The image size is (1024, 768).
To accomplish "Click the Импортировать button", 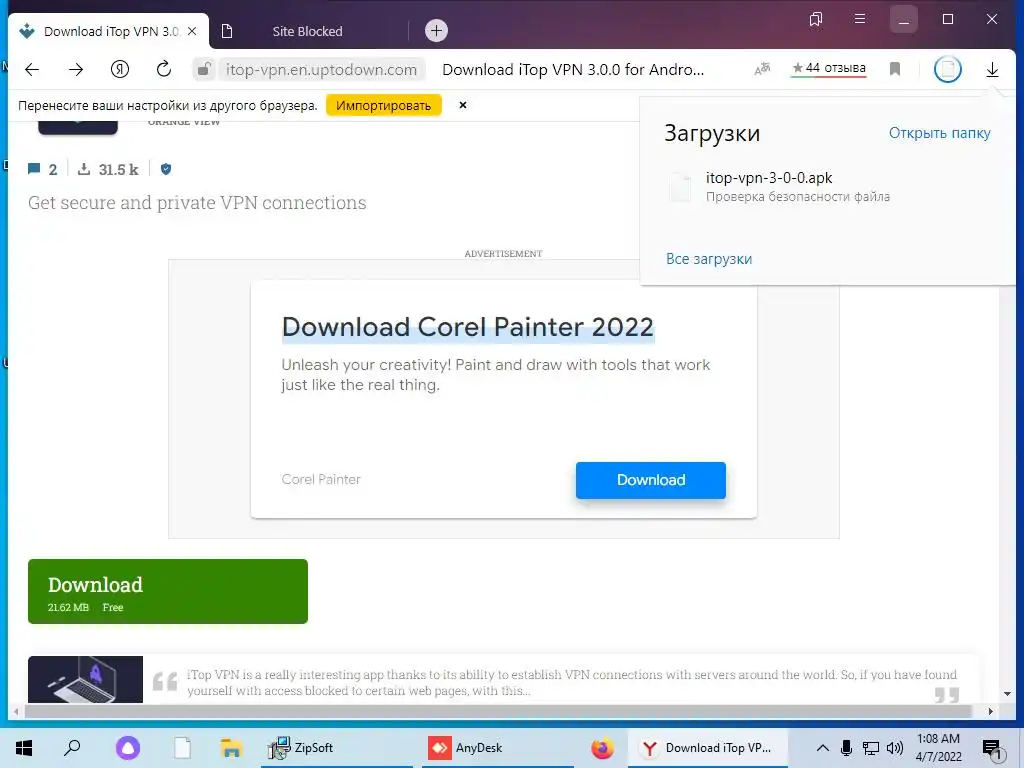I will 383,106.
